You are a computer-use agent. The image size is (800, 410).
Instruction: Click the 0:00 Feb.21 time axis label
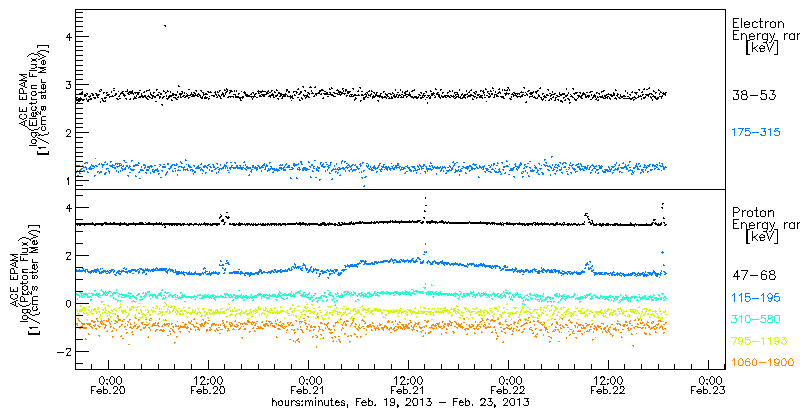[309, 385]
